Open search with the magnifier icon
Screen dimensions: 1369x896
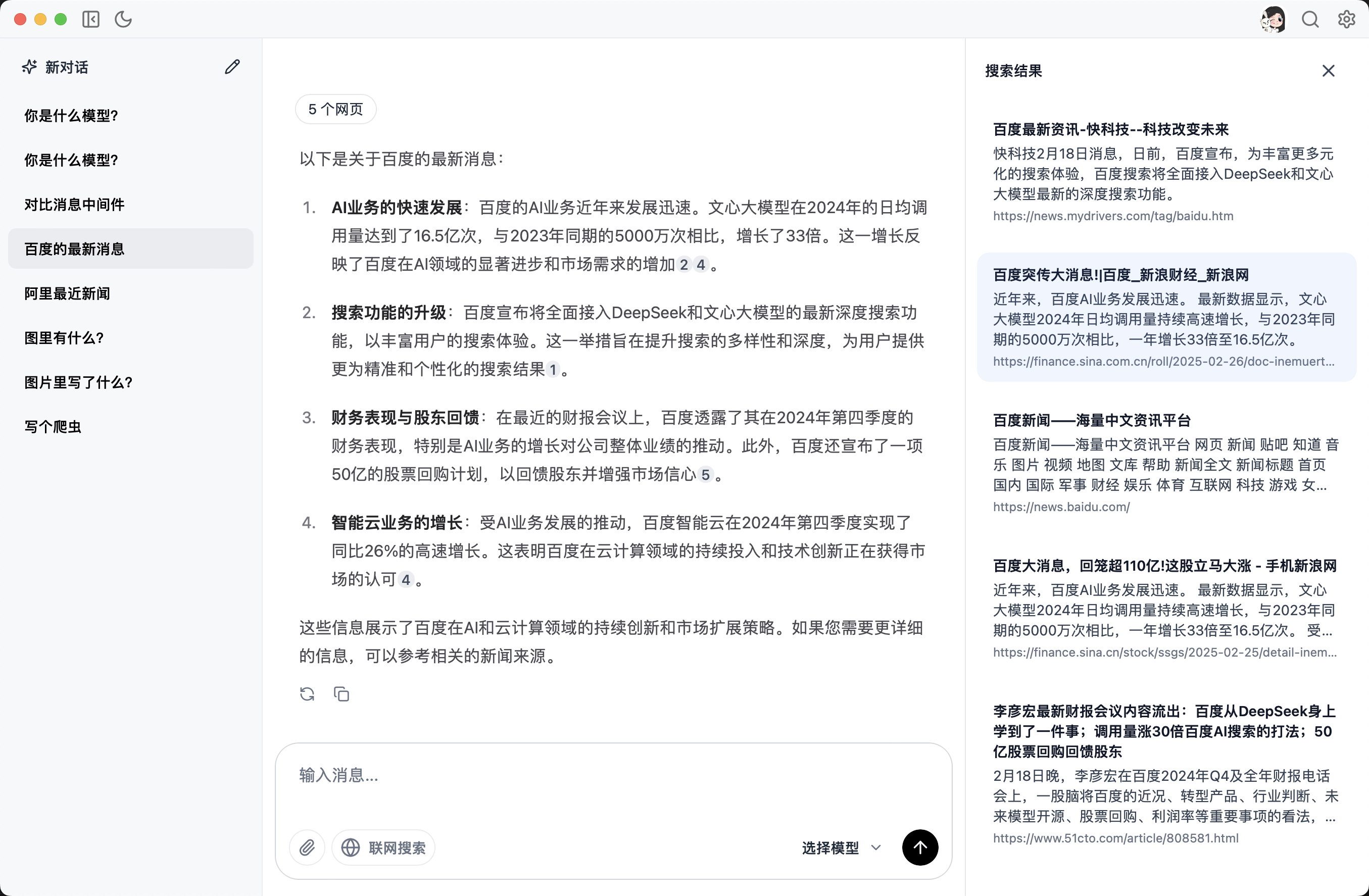pyautogui.click(x=1310, y=19)
